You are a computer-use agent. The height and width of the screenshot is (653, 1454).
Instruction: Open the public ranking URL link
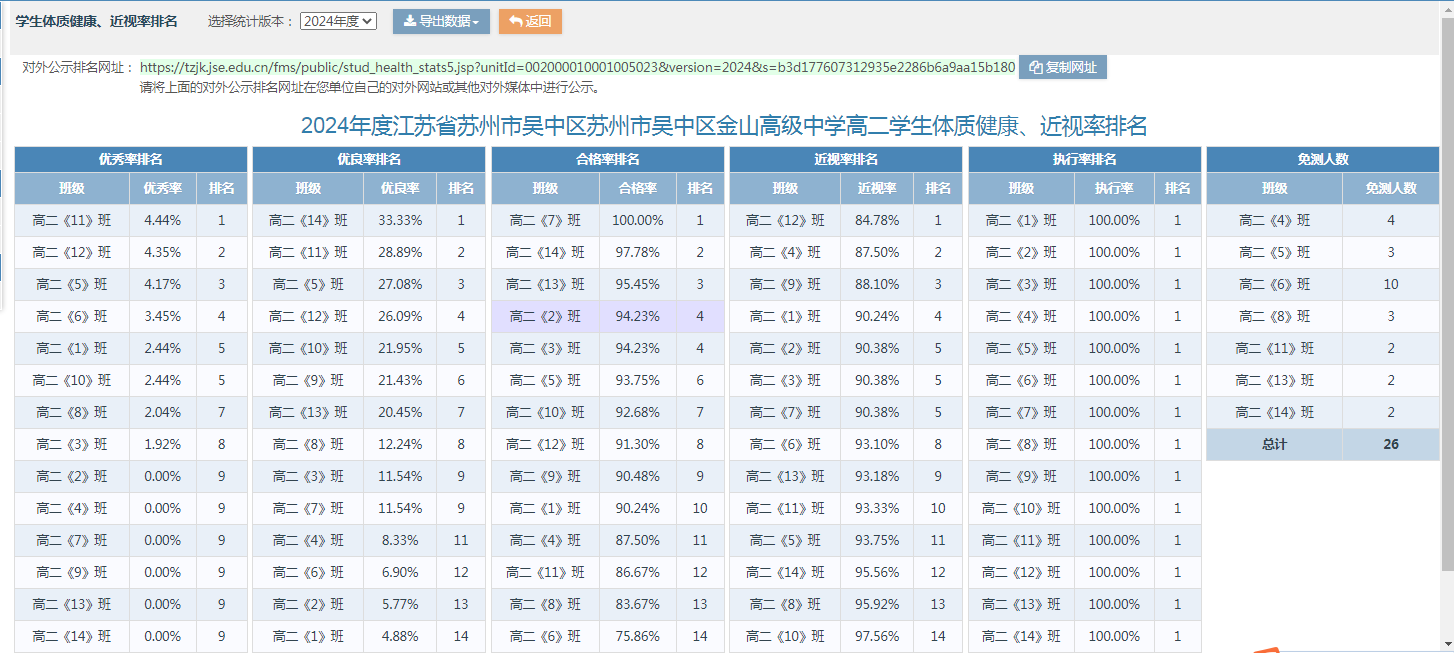coord(577,68)
